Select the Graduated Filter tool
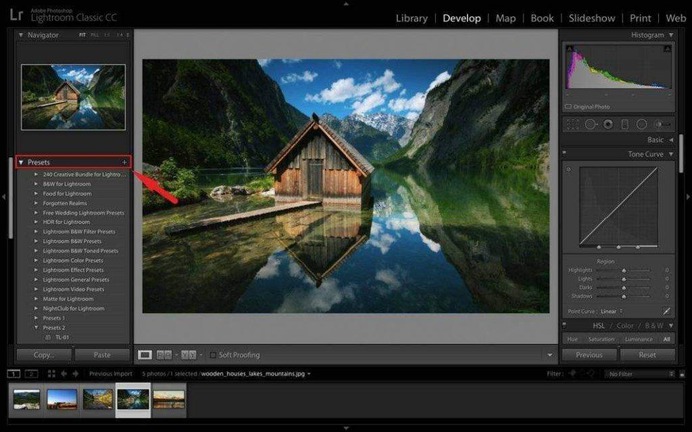This screenshot has height=432, width=692. click(x=625, y=124)
